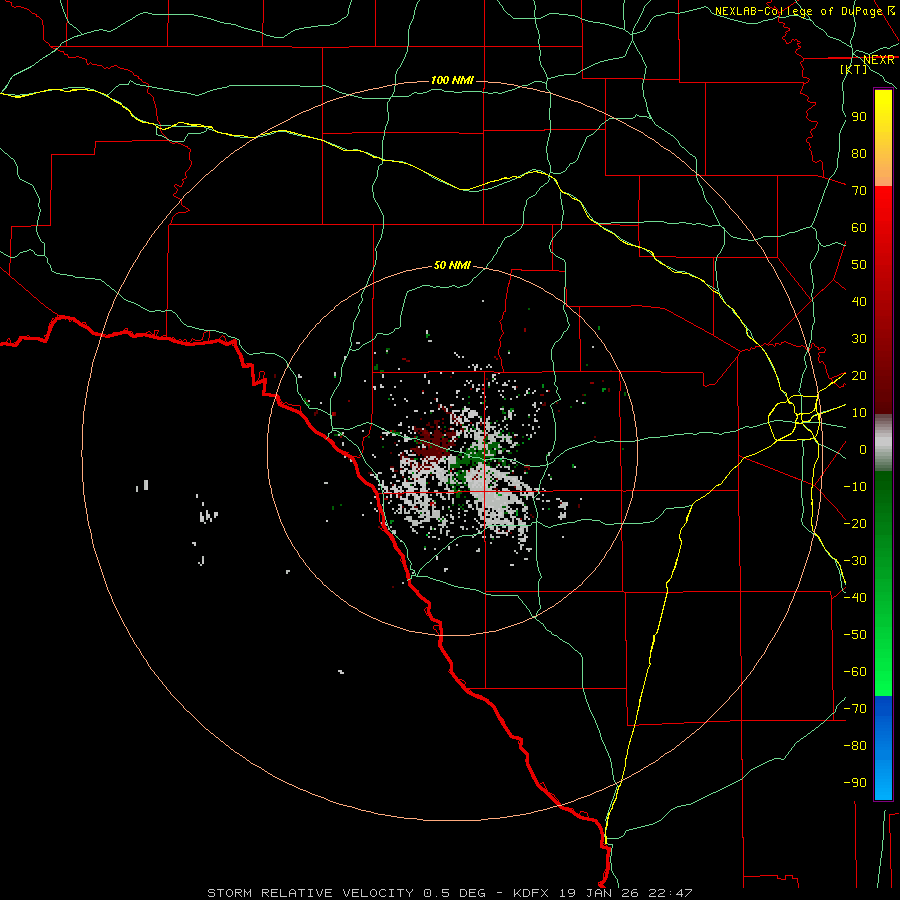Click the gray zero-velocity segment of the color bar
The height and width of the screenshot is (900, 900).
883,443
